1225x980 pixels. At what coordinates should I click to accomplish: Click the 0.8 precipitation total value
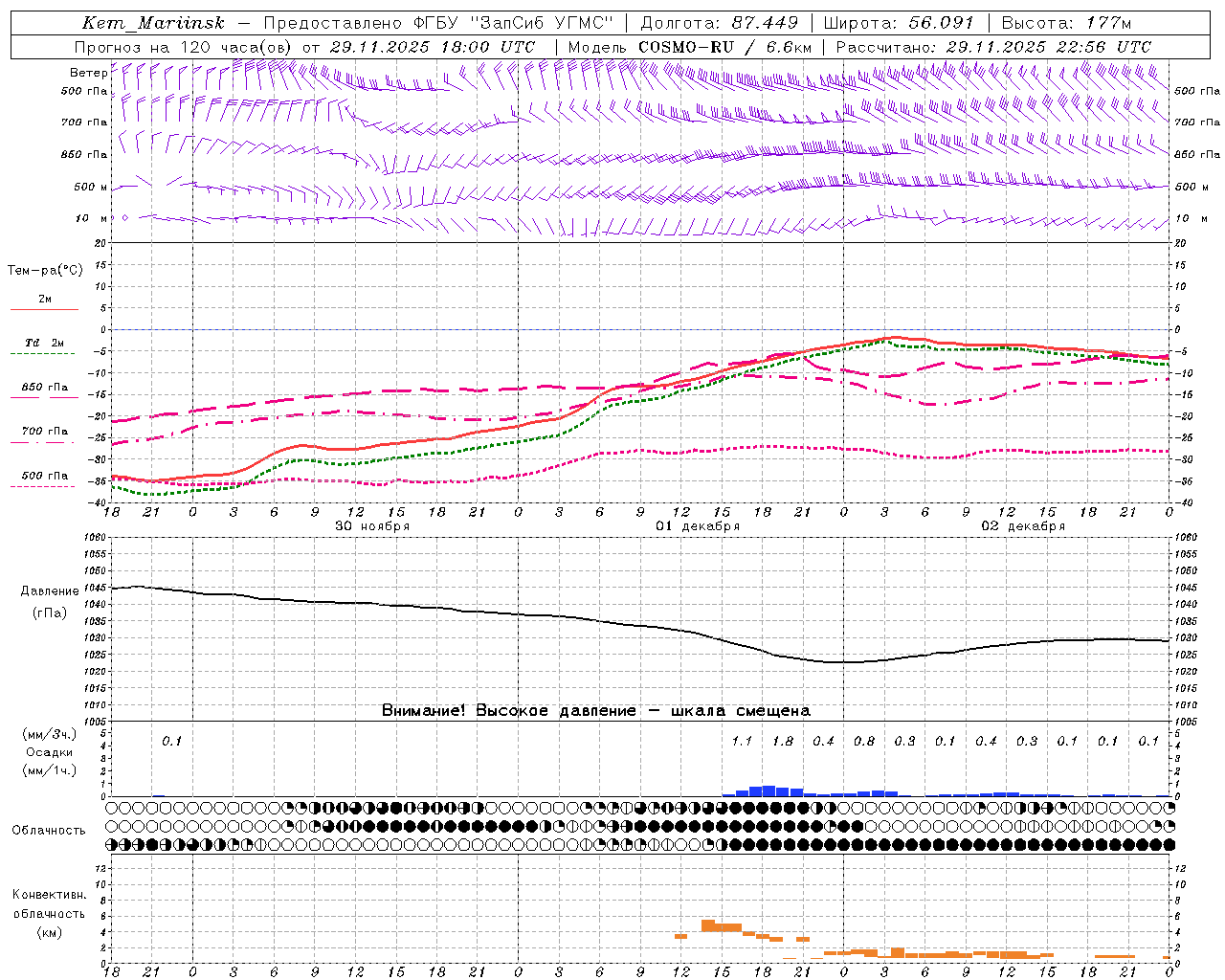(x=864, y=741)
